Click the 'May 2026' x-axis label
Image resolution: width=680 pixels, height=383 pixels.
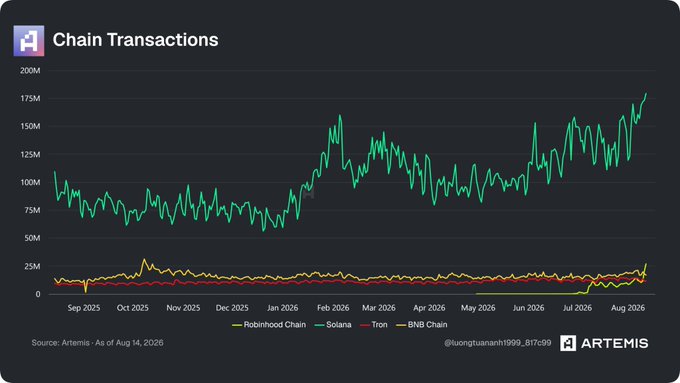point(478,308)
